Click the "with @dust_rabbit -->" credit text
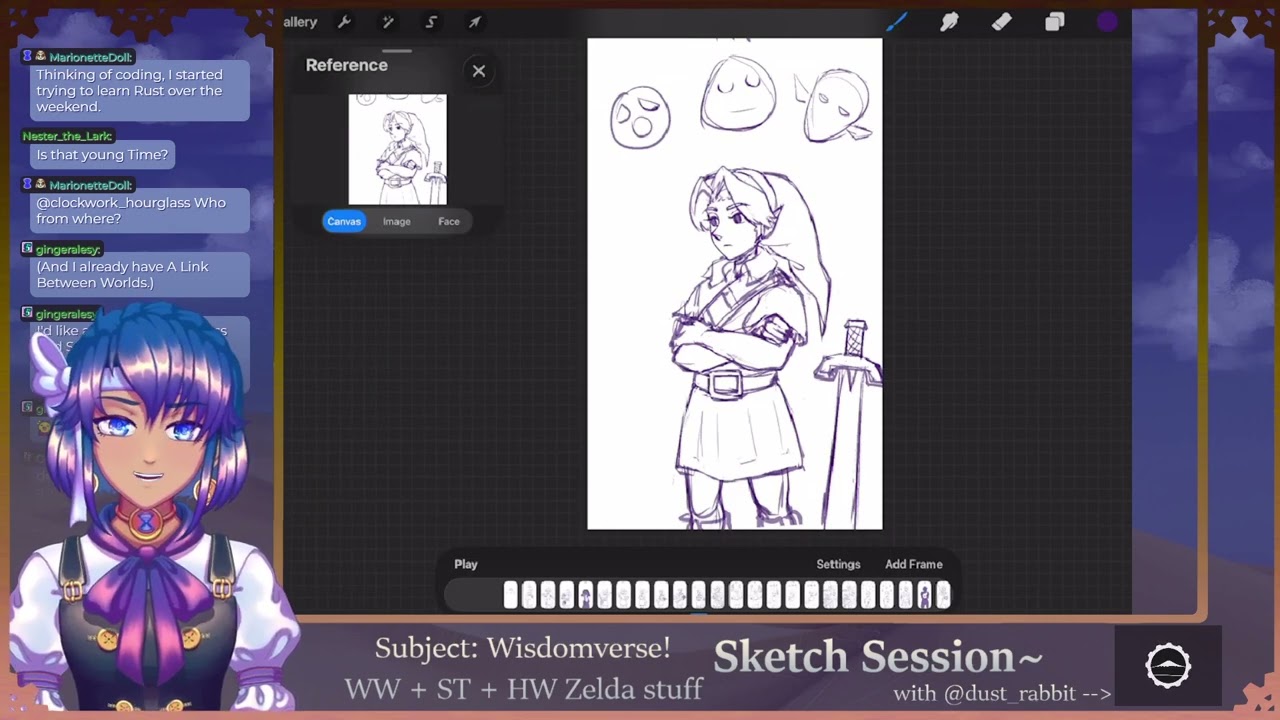 (x=1002, y=693)
